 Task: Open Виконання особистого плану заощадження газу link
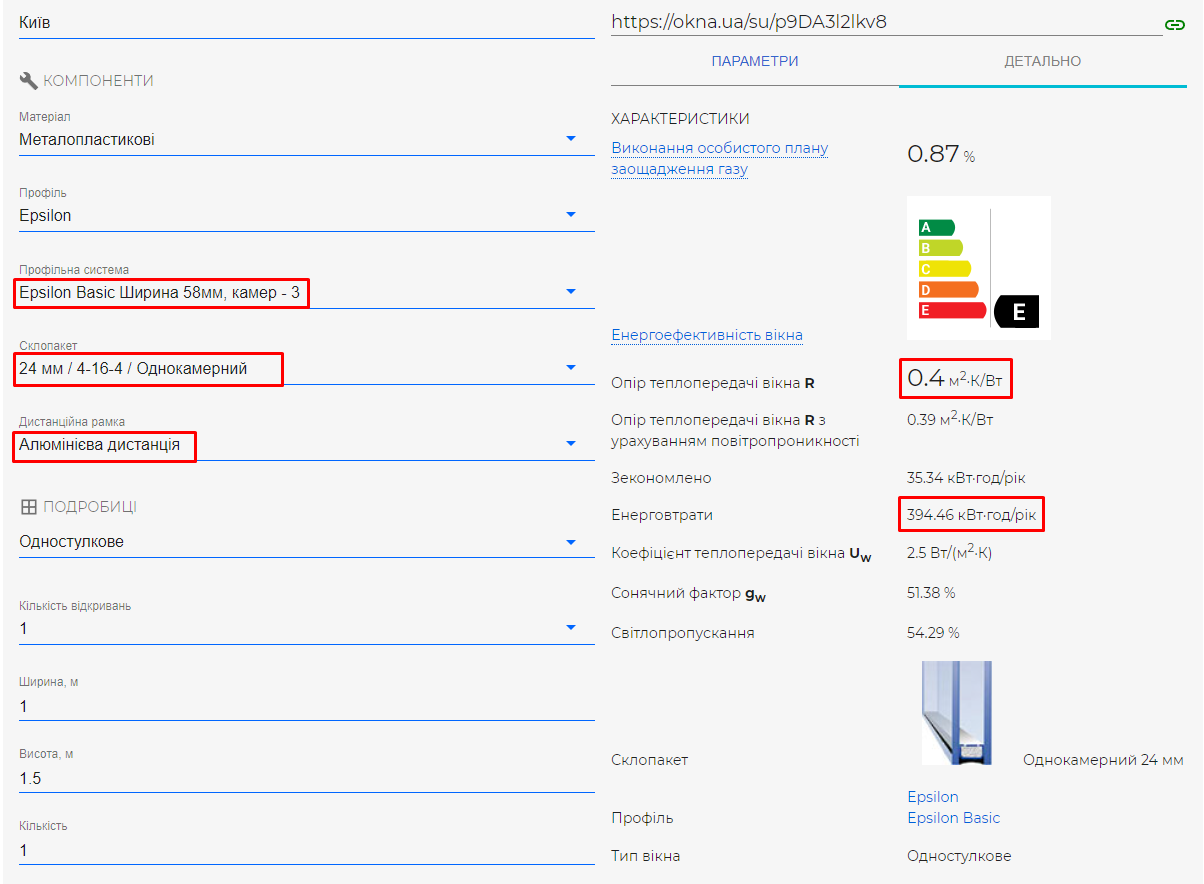pos(720,158)
